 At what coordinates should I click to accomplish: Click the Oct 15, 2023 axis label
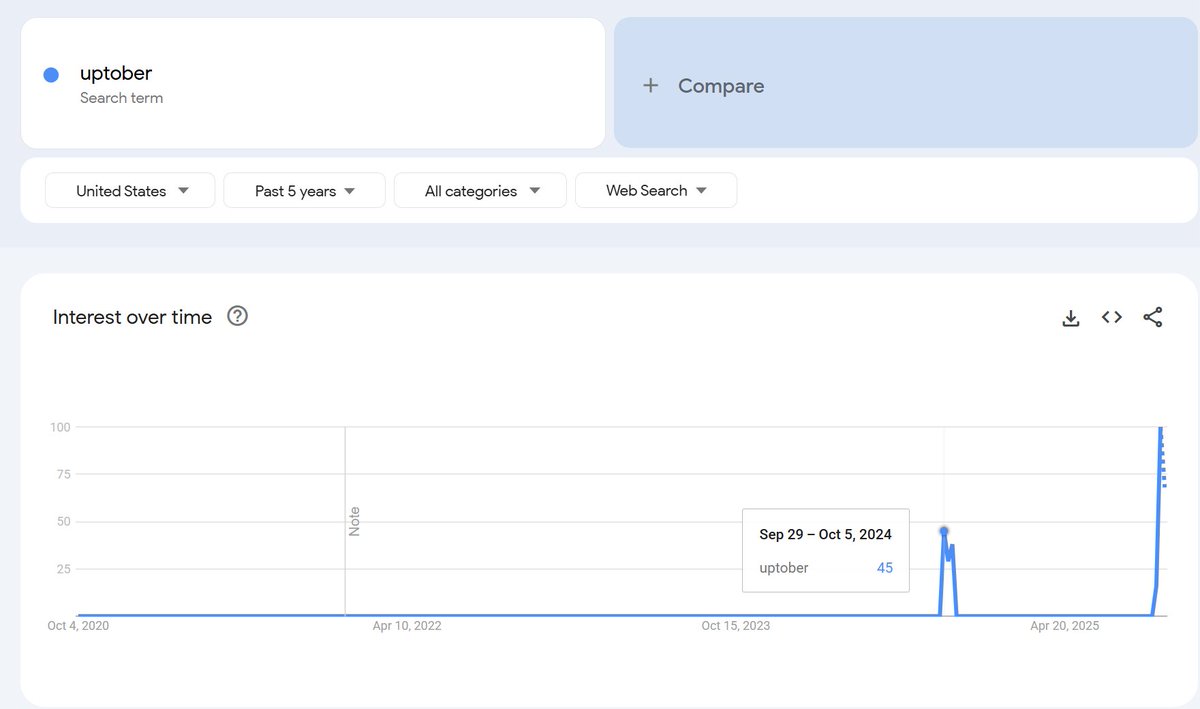(736, 626)
